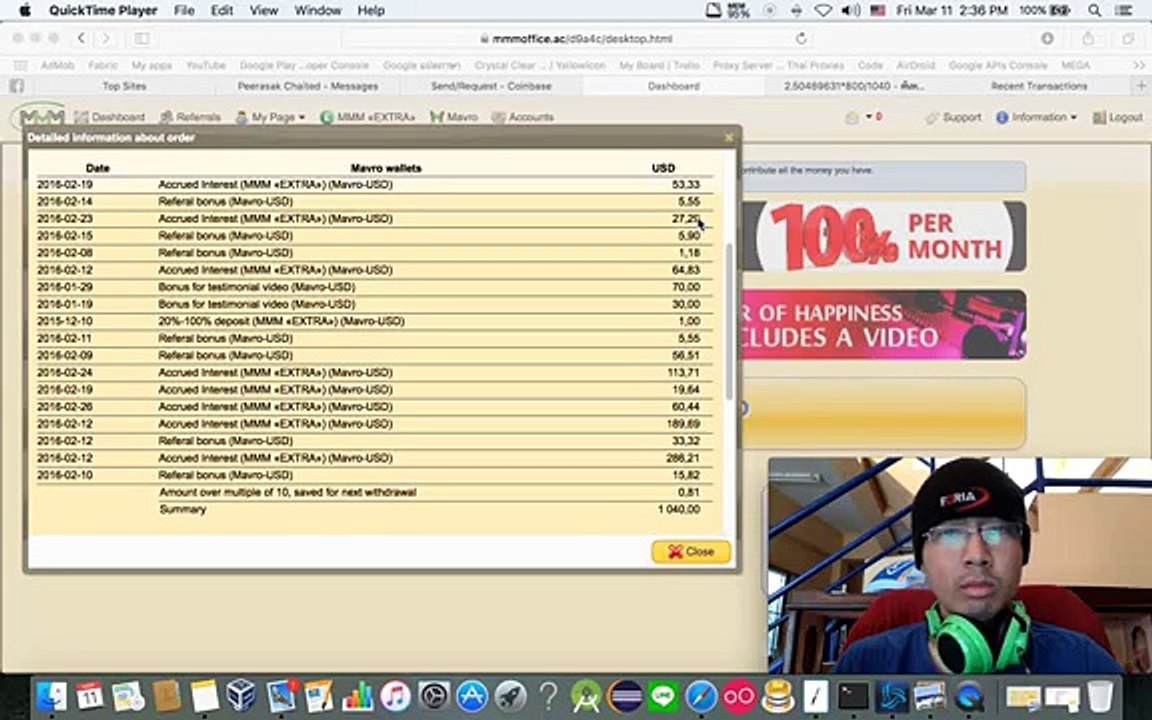Open Safari from the Dock
Image resolution: width=1152 pixels, height=720 pixels.
(x=701, y=696)
